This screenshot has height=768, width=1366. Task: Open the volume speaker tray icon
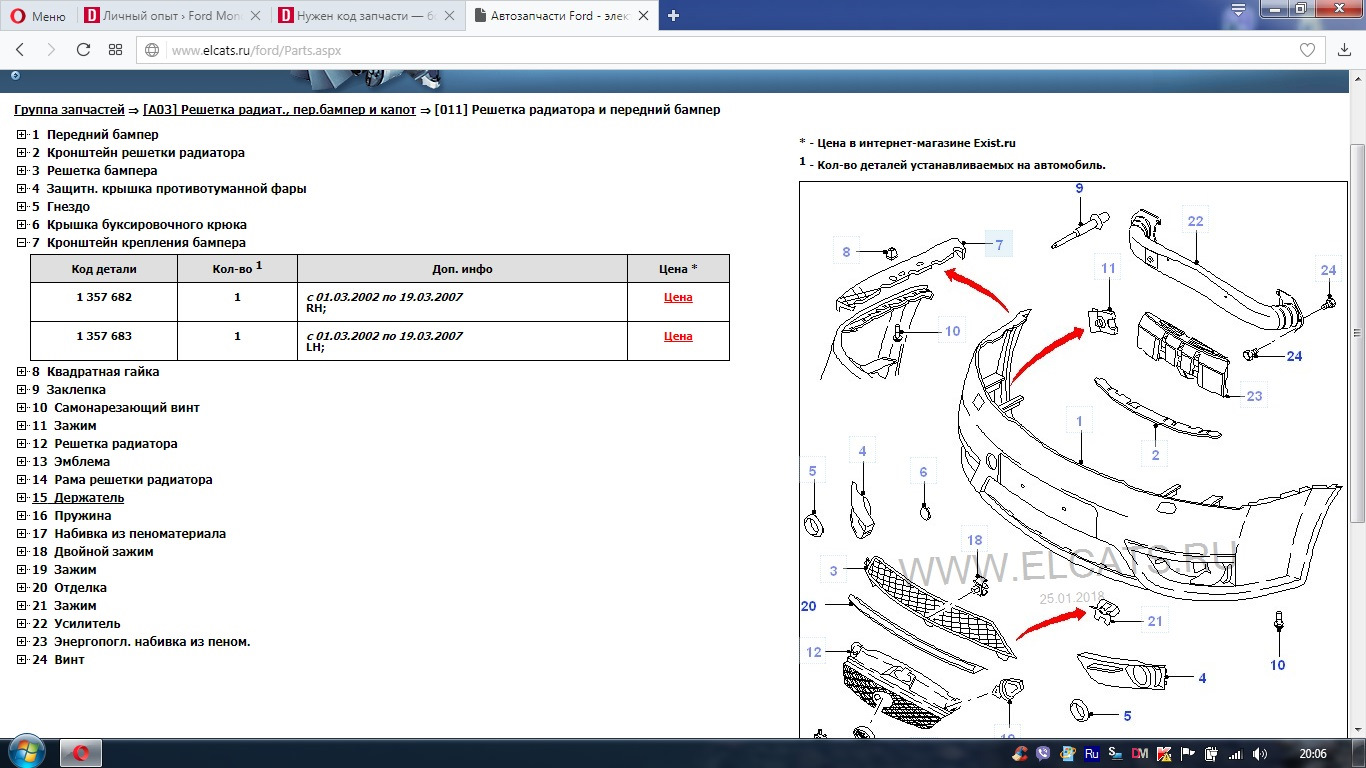click(1259, 754)
